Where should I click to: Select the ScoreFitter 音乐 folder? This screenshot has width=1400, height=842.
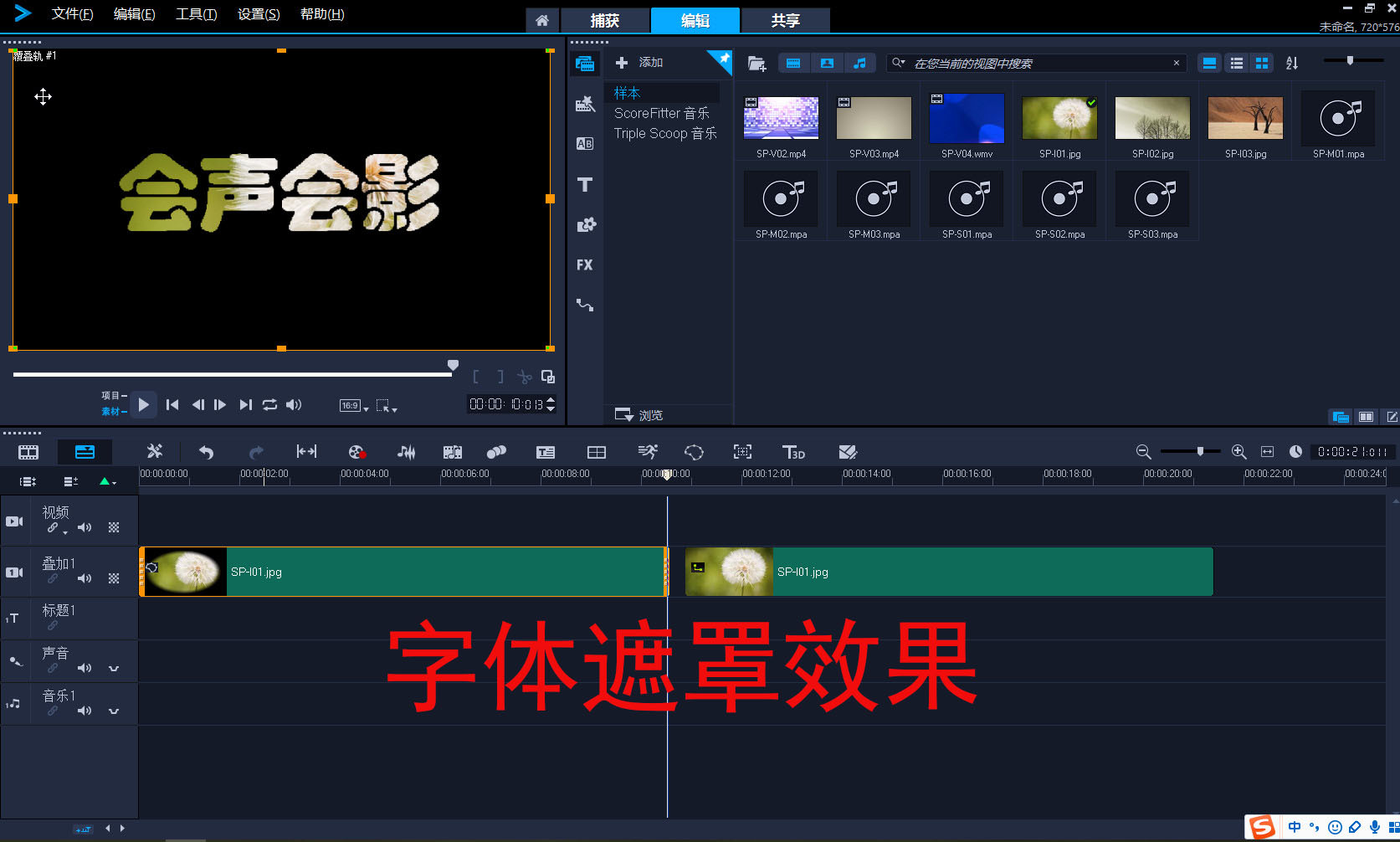[x=662, y=113]
